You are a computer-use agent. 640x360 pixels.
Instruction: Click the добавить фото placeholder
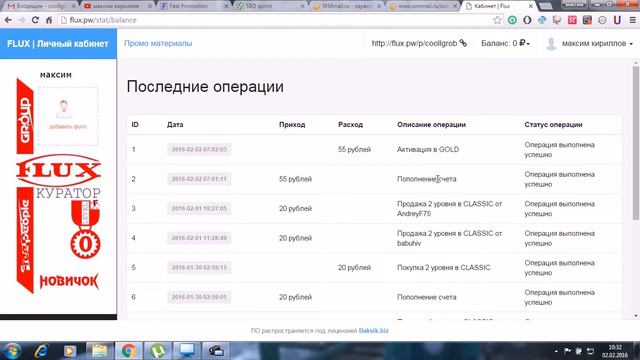point(68,116)
